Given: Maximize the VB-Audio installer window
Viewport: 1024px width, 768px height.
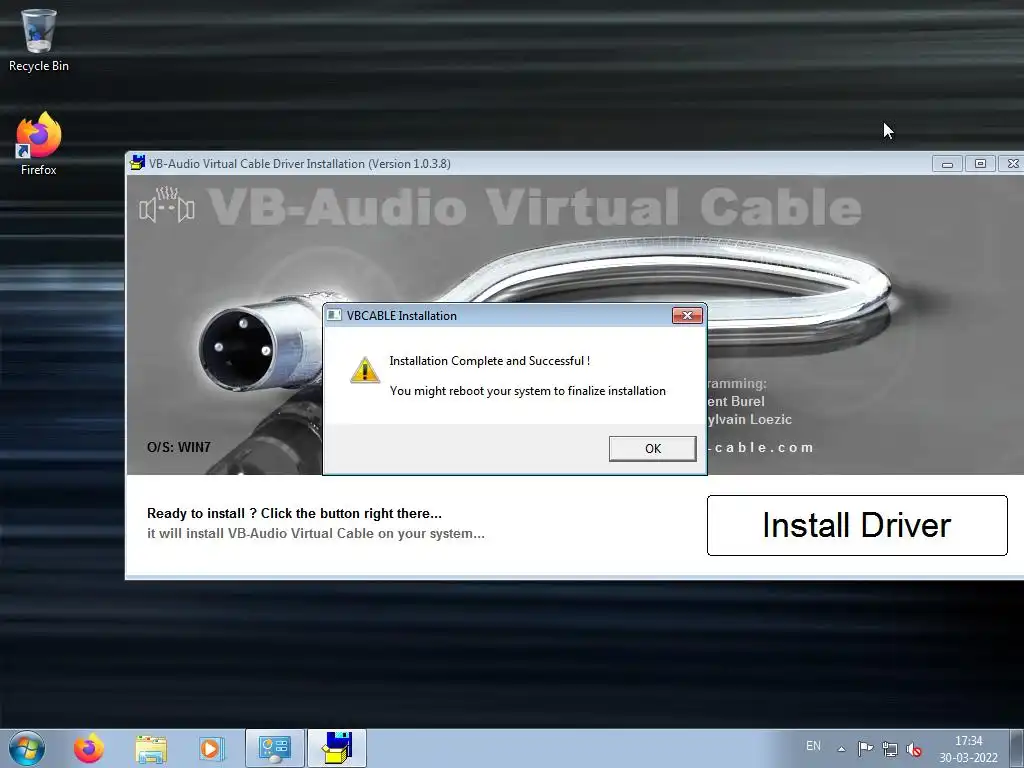Looking at the screenshot, I should click(980, 164).
